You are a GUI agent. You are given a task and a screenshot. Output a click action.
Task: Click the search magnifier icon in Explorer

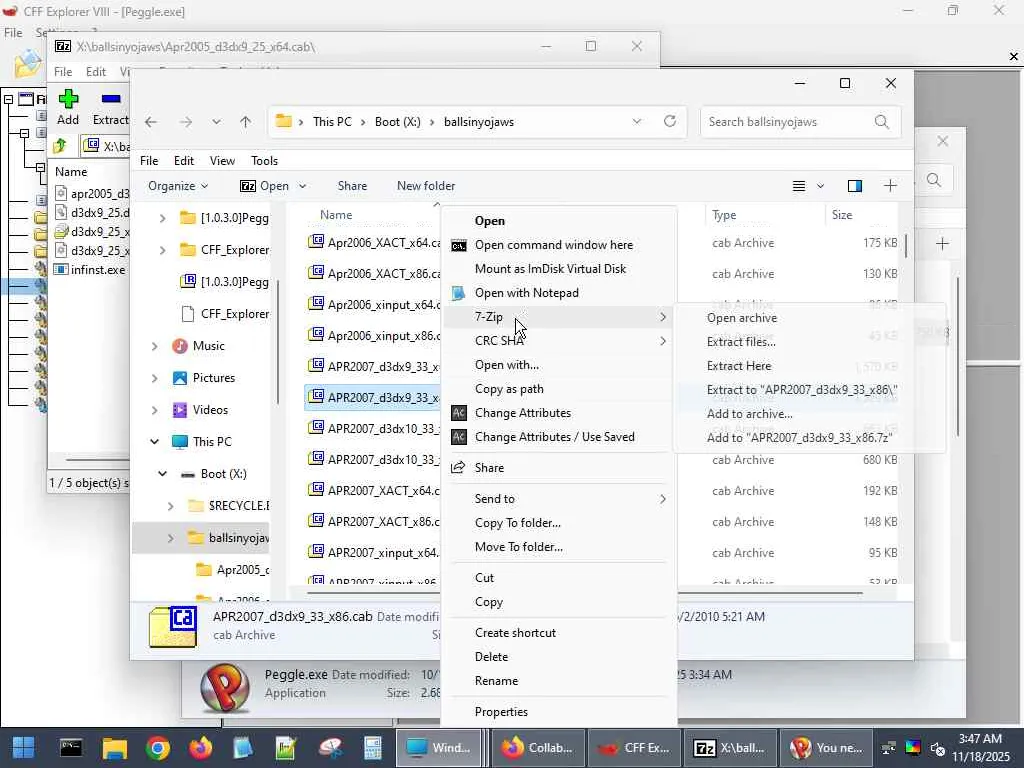[882, 122]
